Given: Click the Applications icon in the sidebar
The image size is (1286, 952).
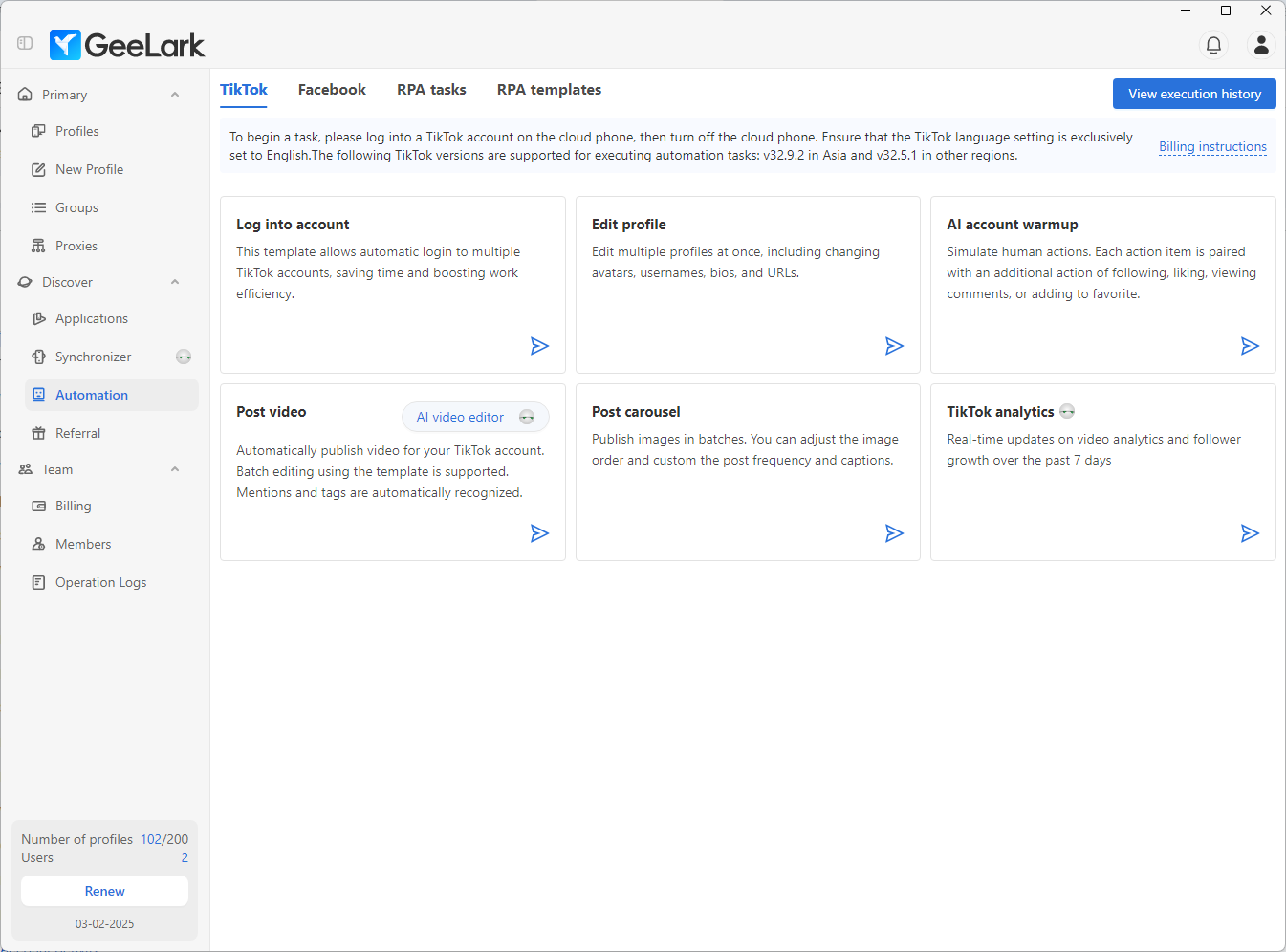Looking at the screenshot, I should tap(38, 318).
